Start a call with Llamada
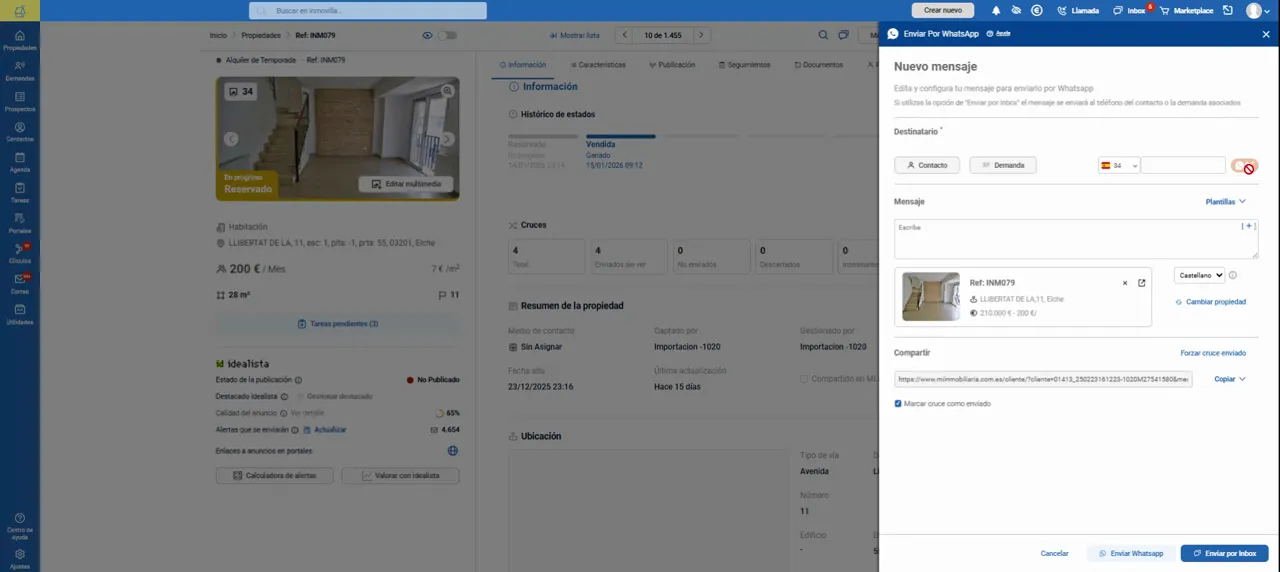 pos(1078,10)
